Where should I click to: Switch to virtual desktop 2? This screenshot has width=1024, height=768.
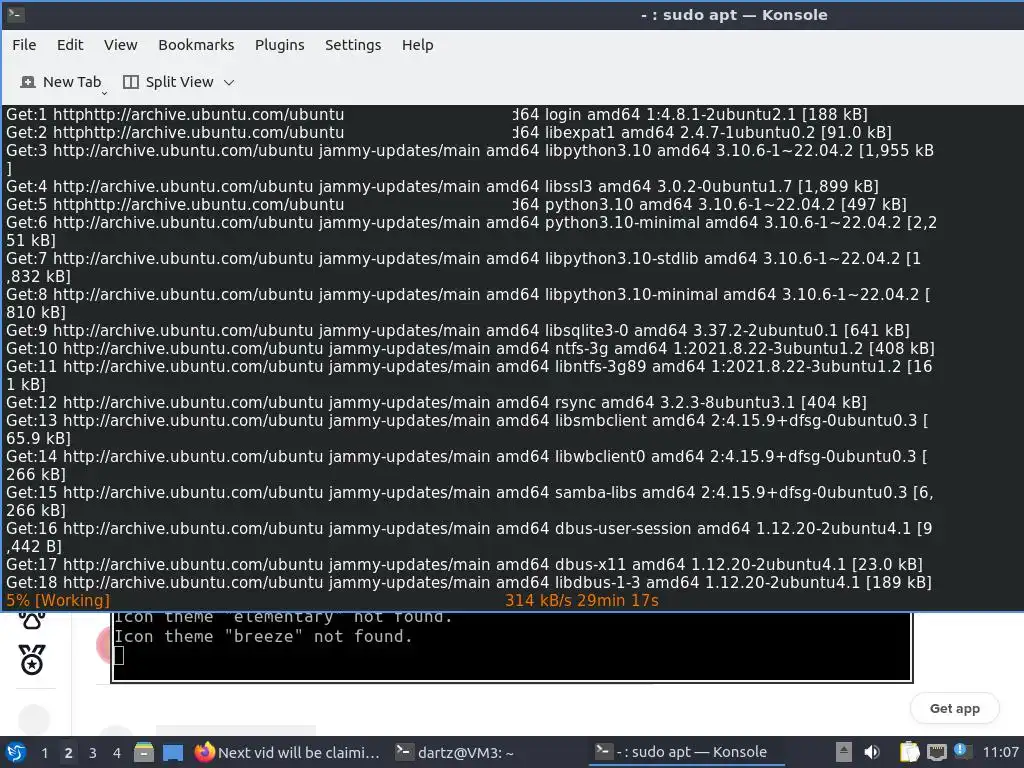pyautogui.click(x=68, y=753)
